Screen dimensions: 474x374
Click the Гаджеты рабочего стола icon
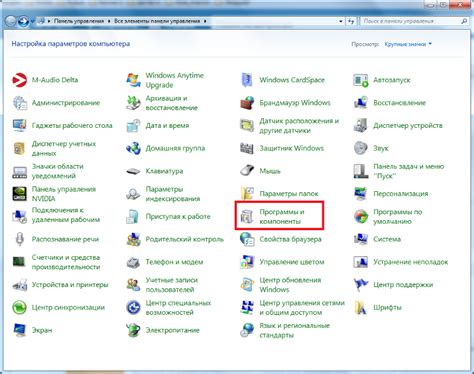pyautogui.click(x=19, y=126)
